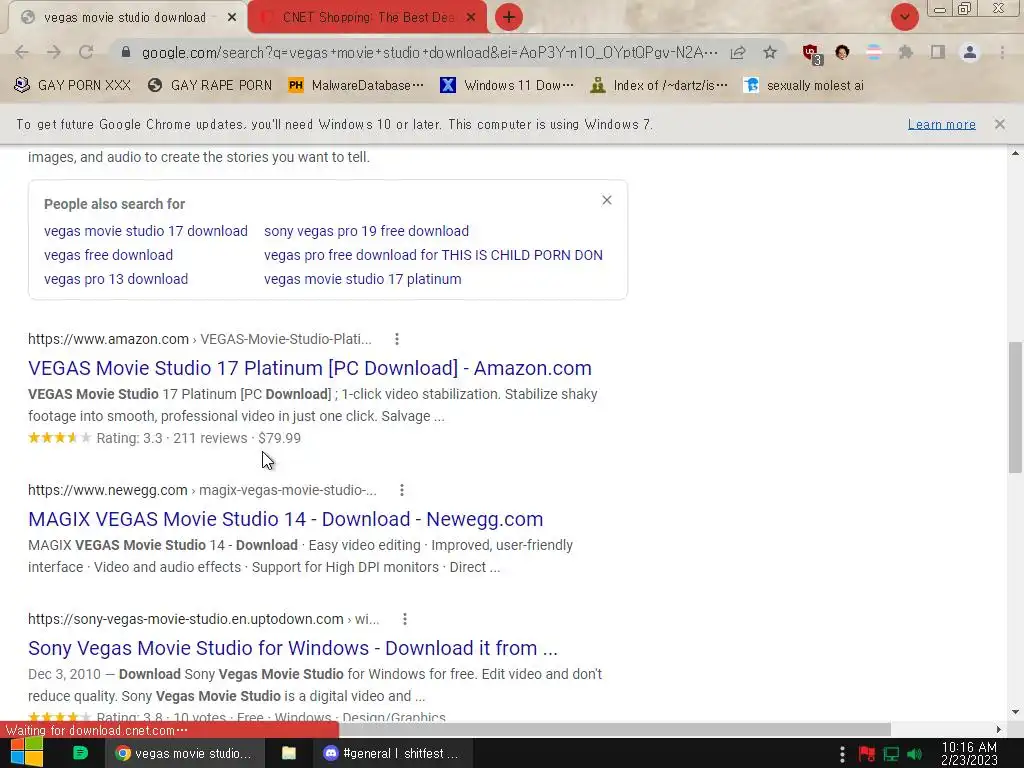
Task: Share this page using the share icon
Action: [738, 52]
